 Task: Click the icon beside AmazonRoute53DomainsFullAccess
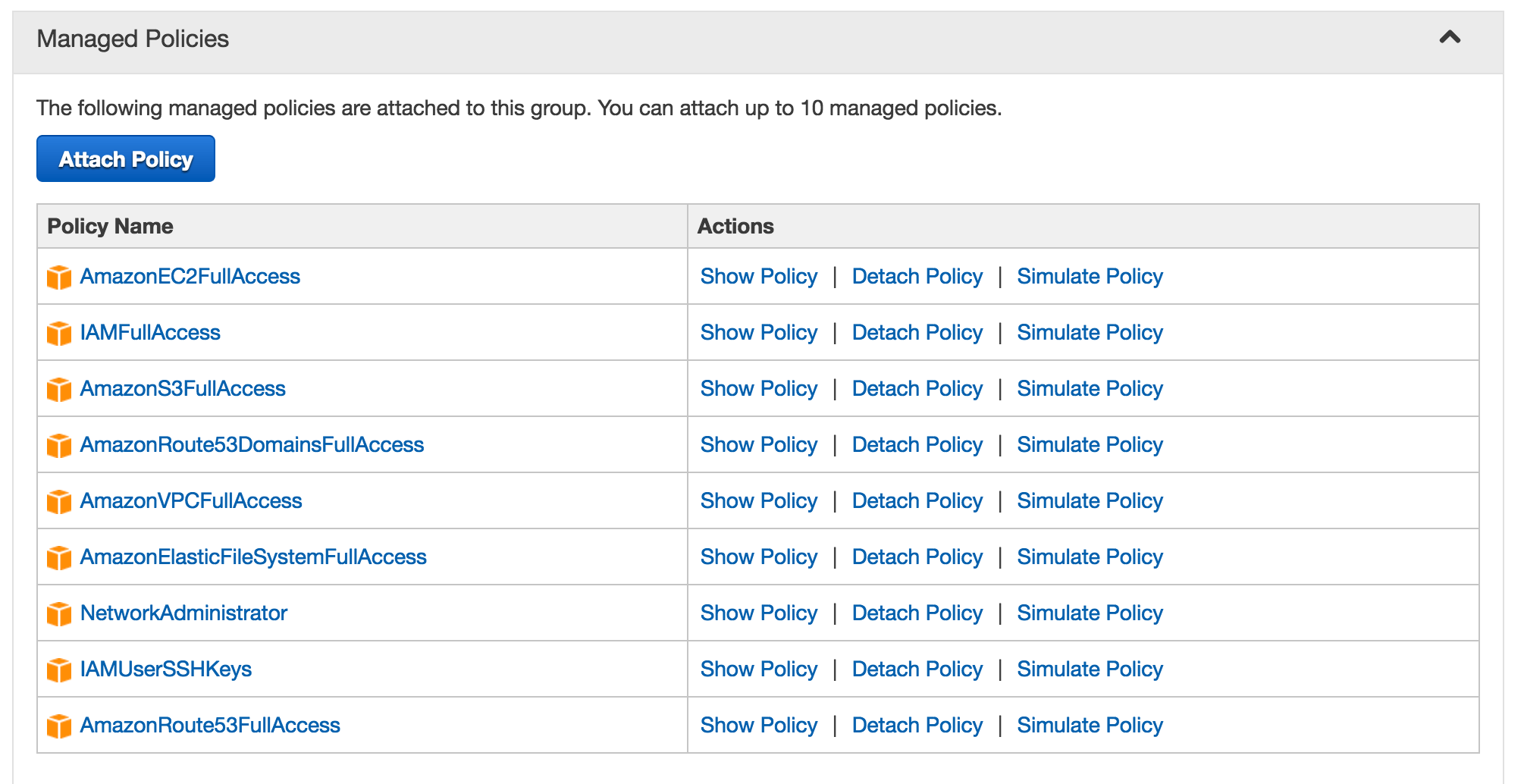coord(59,445)
